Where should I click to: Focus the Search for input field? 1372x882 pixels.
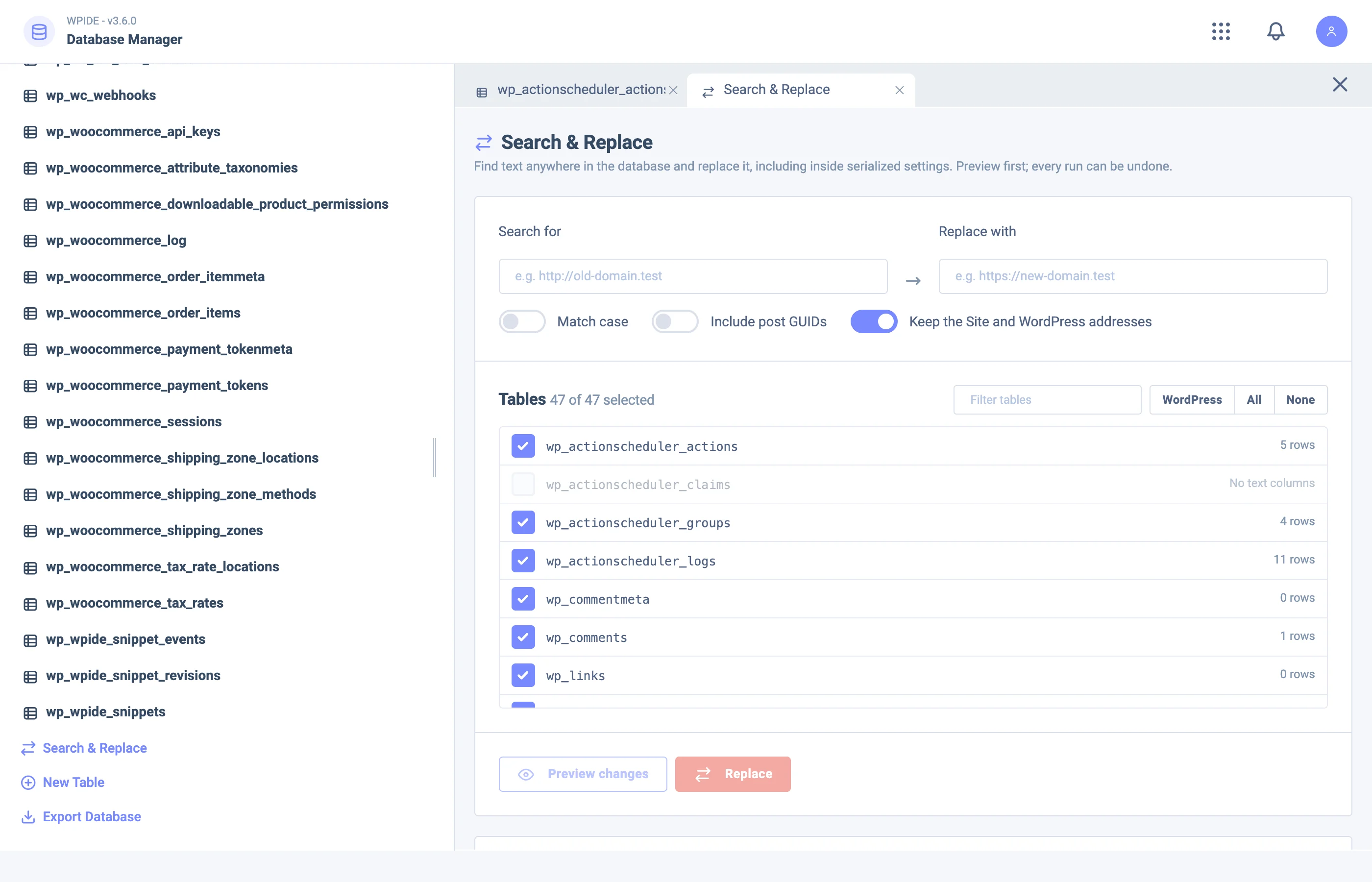(693, 276)
